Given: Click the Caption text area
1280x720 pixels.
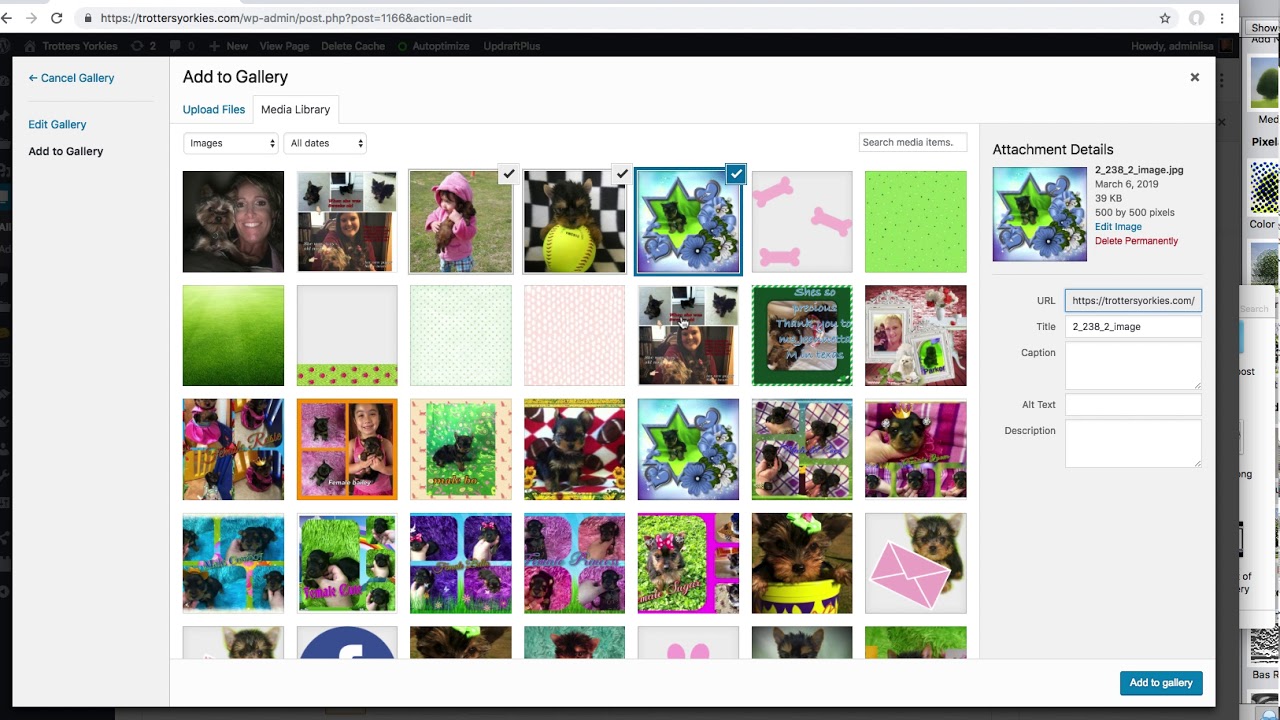Looking at the screenshot, I should pos(1133,365).
